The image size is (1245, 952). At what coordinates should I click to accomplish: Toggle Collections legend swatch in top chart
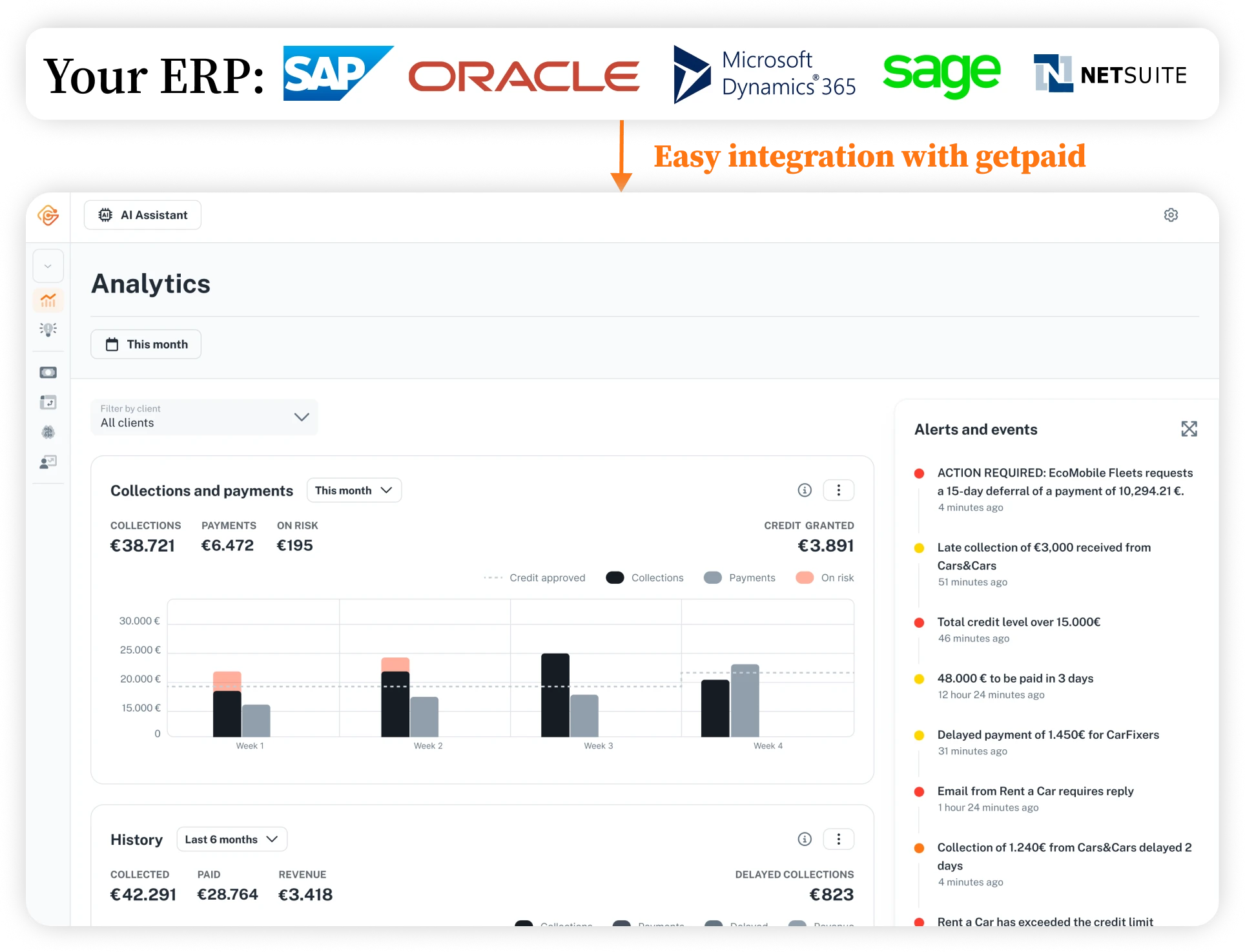(615, 577)
